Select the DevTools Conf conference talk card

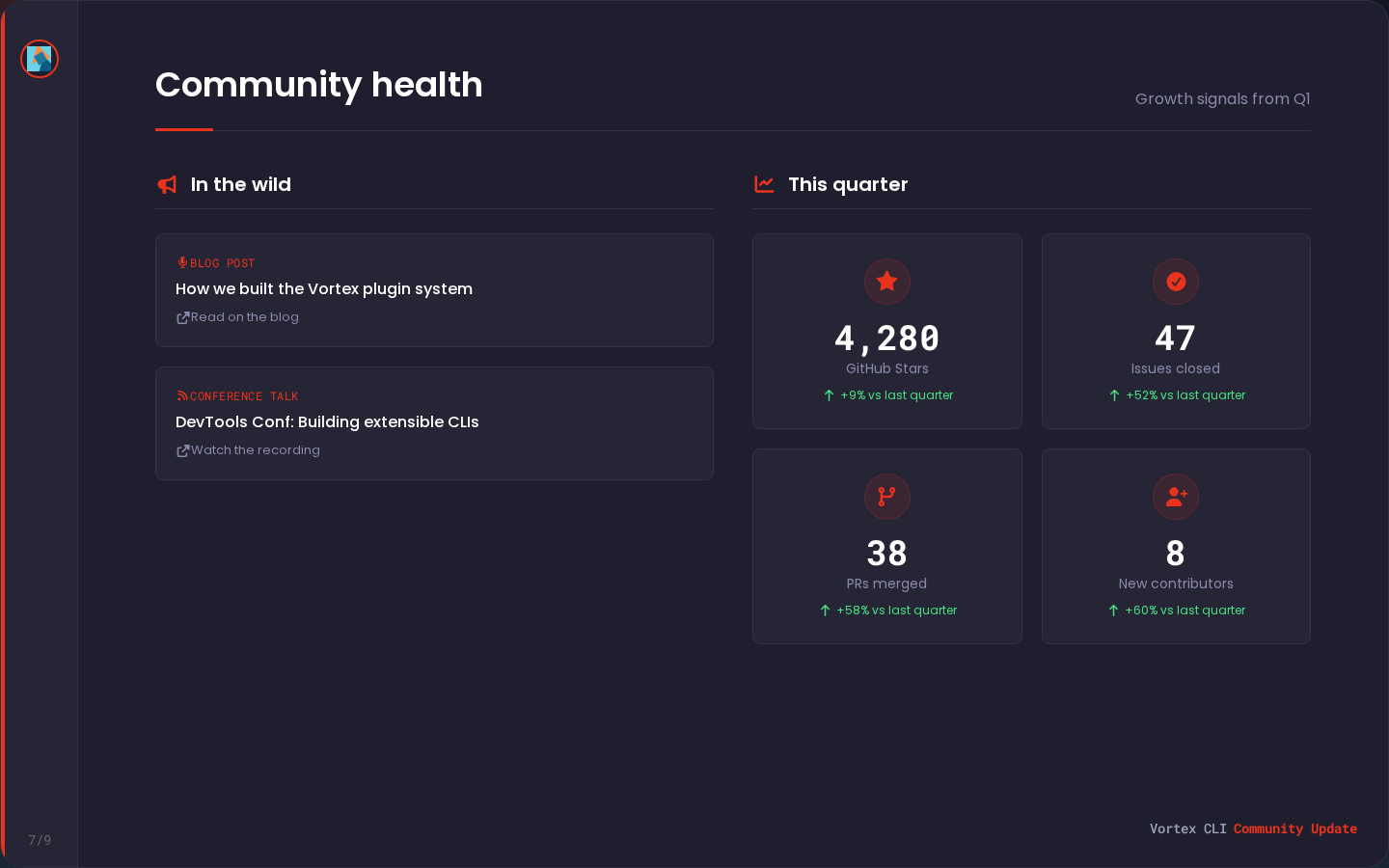[434, 422]
